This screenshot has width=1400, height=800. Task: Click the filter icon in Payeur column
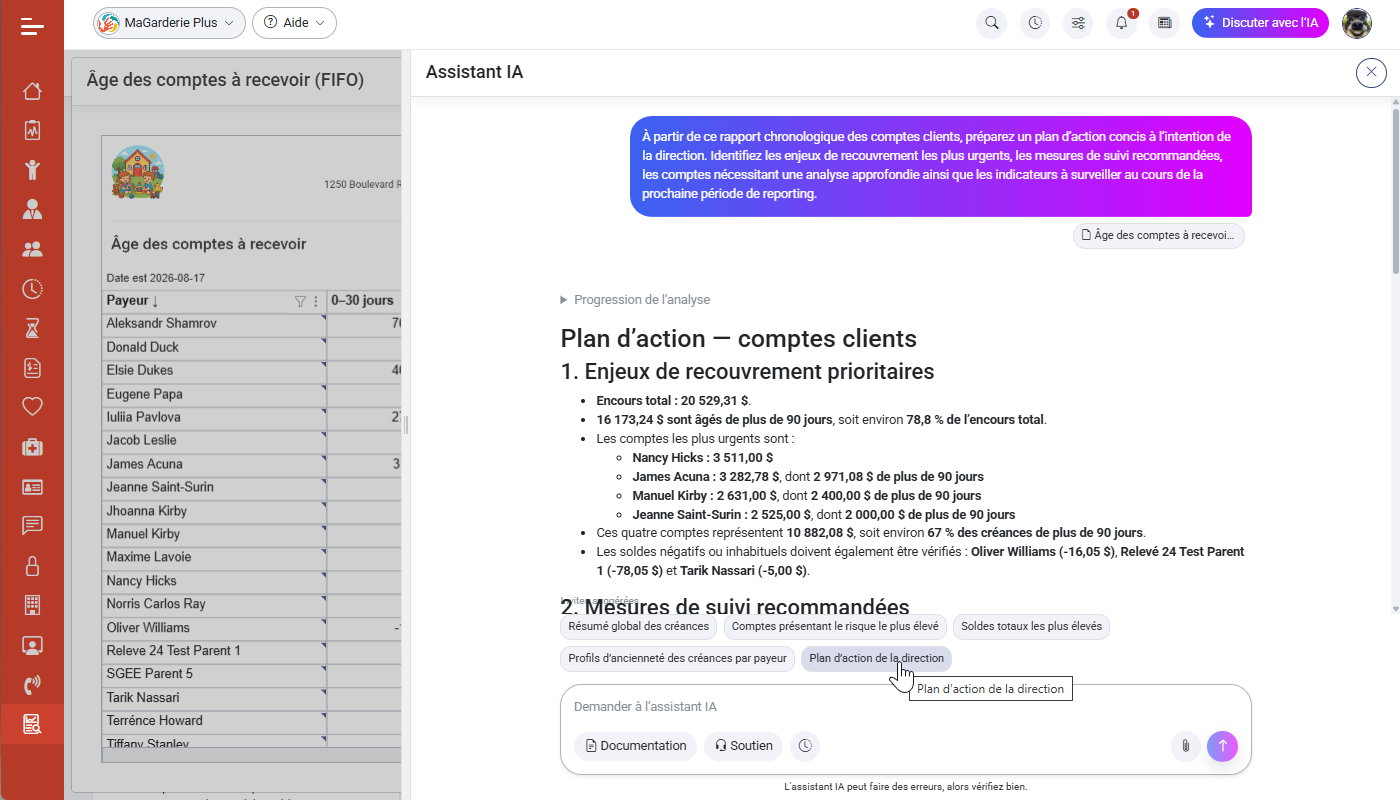(x=300, y=301)
